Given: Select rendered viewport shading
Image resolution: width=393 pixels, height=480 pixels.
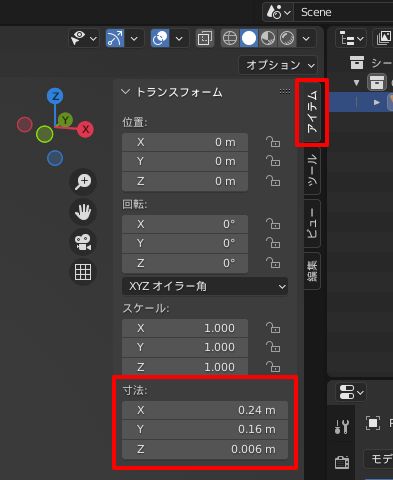Looking at the screenshot, I should [x=287, y=38].
